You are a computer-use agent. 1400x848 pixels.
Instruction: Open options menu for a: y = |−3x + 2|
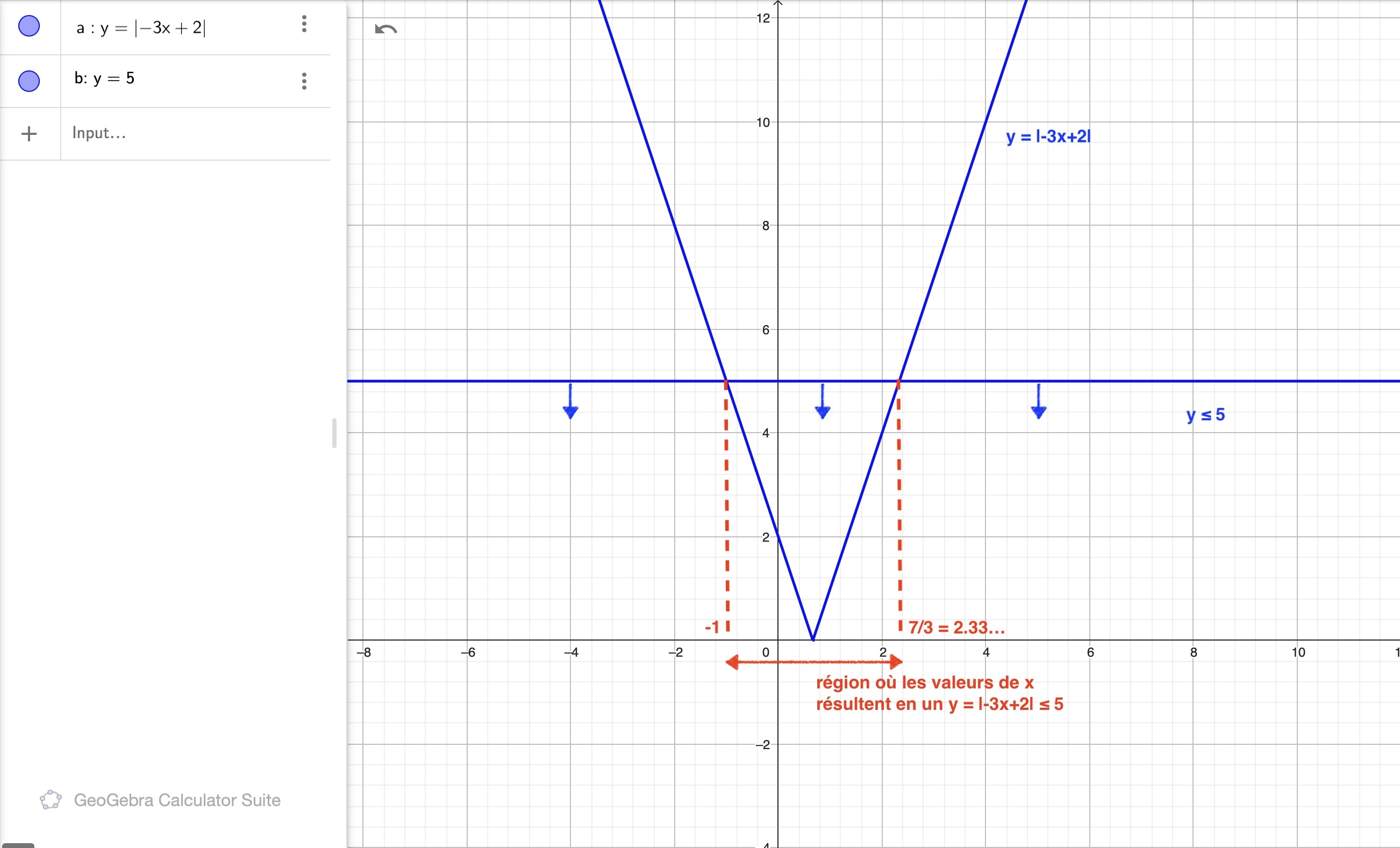[304, 24]
